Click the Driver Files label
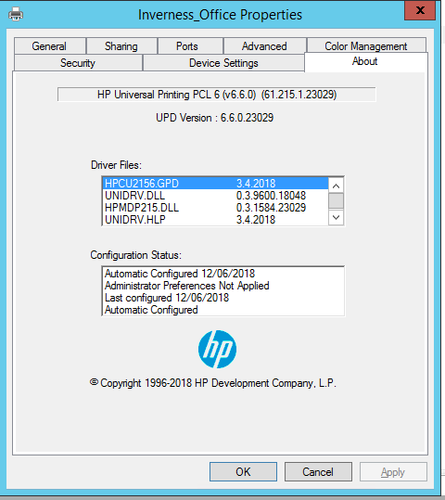The image size is (445, 500). click(x=116, y=165)
